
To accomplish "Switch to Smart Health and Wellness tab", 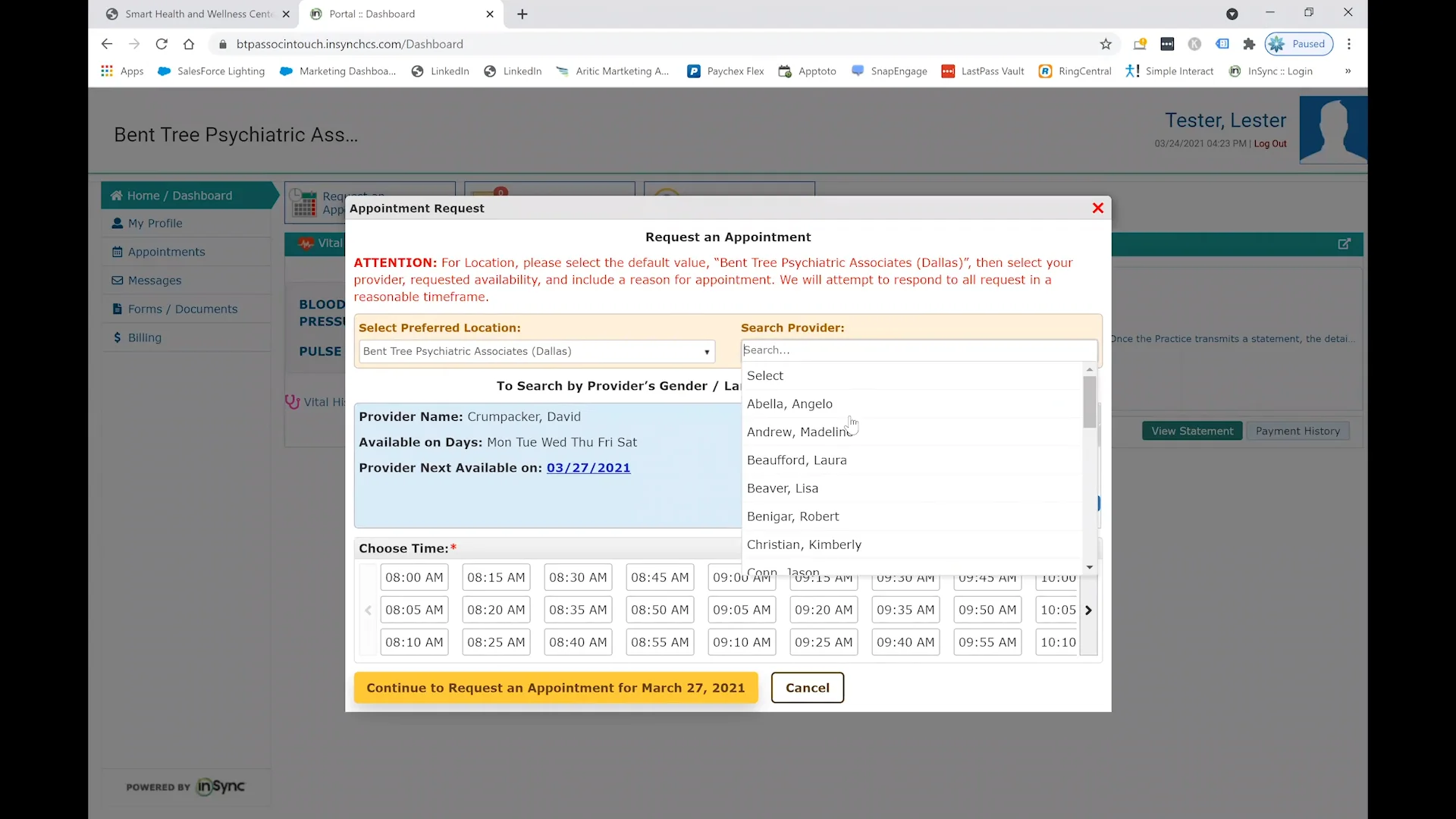I will (x=198, y=14).
